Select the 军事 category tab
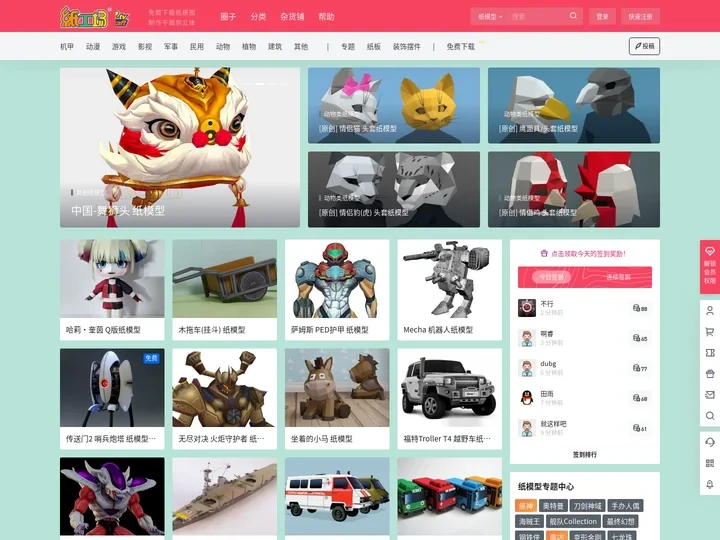This screenshot has height=540, width=720. 171,46
